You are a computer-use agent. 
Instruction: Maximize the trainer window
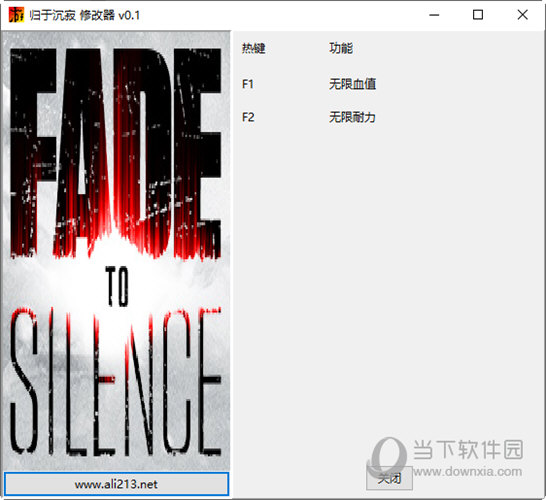tap(478, 15)
